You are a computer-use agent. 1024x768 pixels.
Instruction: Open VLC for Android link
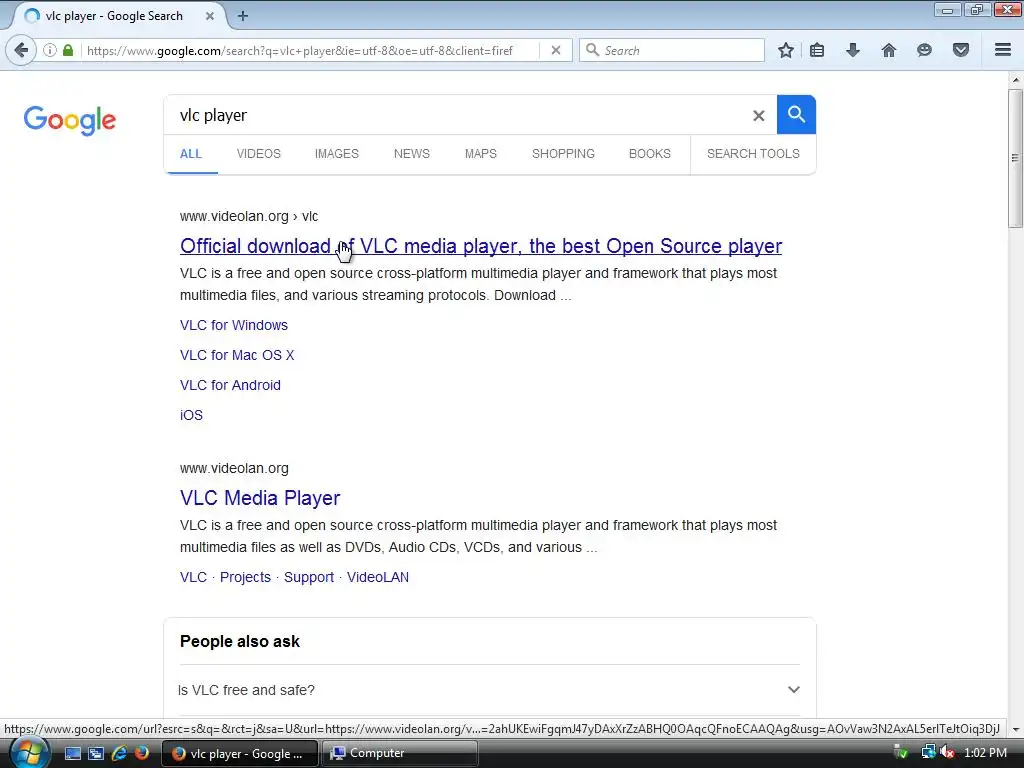pyautogui.click(x=231, y=385)
